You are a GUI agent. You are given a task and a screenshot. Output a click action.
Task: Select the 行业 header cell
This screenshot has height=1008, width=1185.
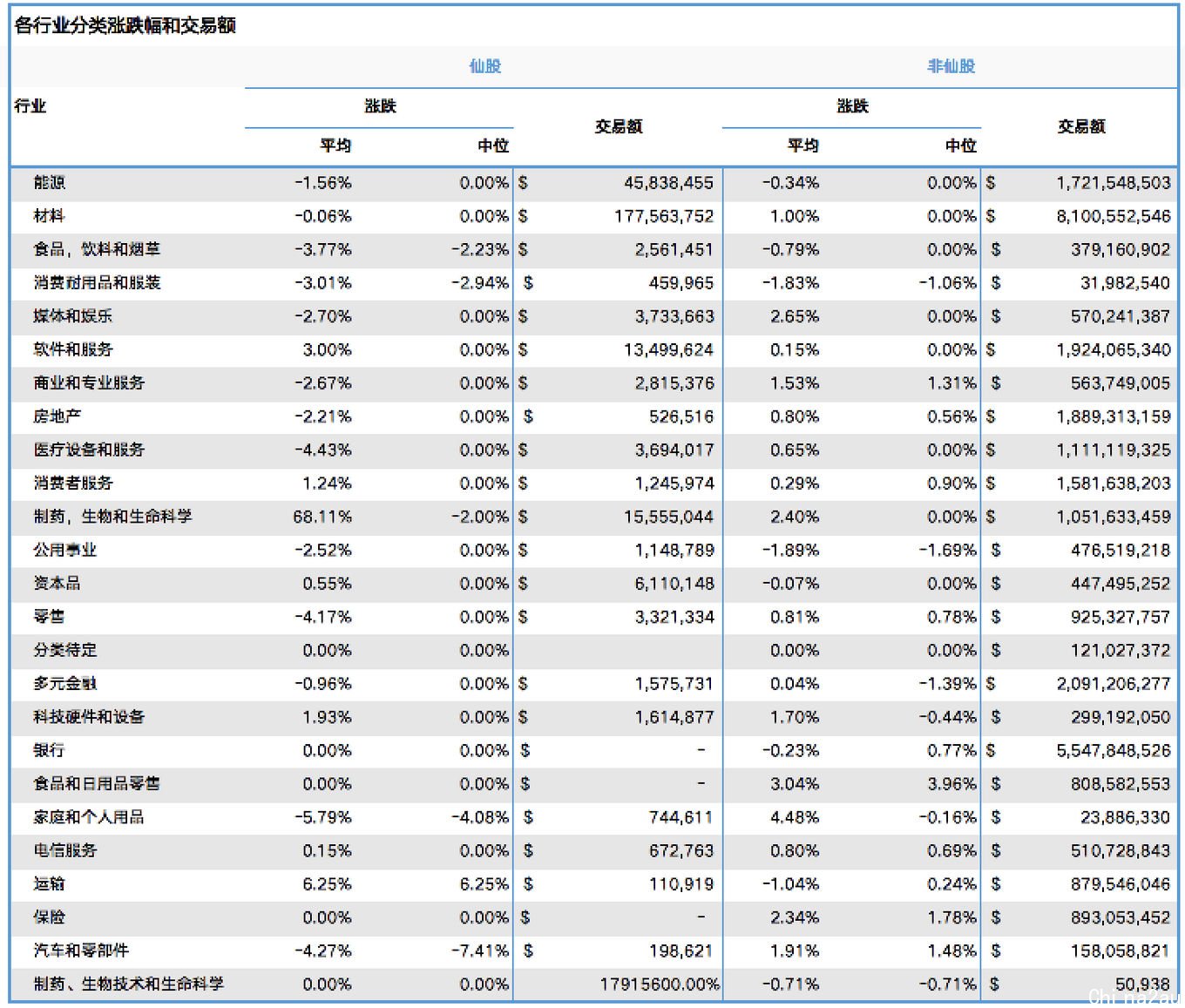[30, 106]
